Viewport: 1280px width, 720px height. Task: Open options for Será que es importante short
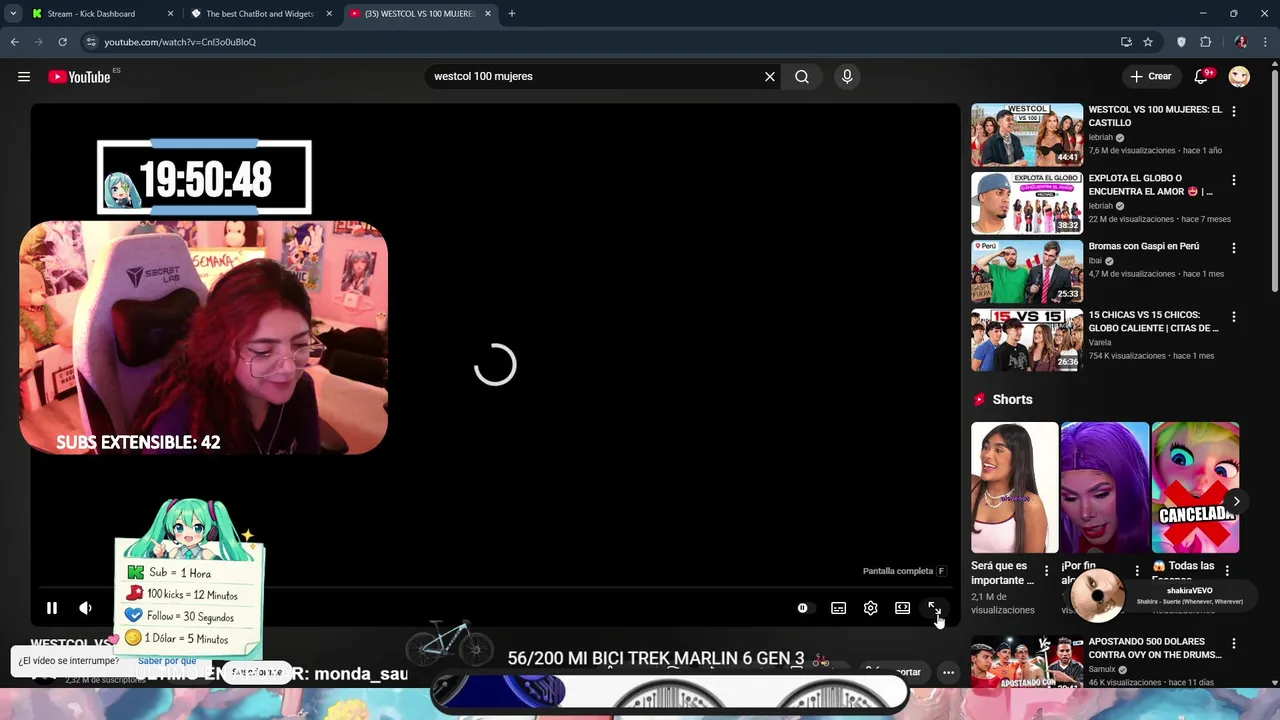point(1046,571)
